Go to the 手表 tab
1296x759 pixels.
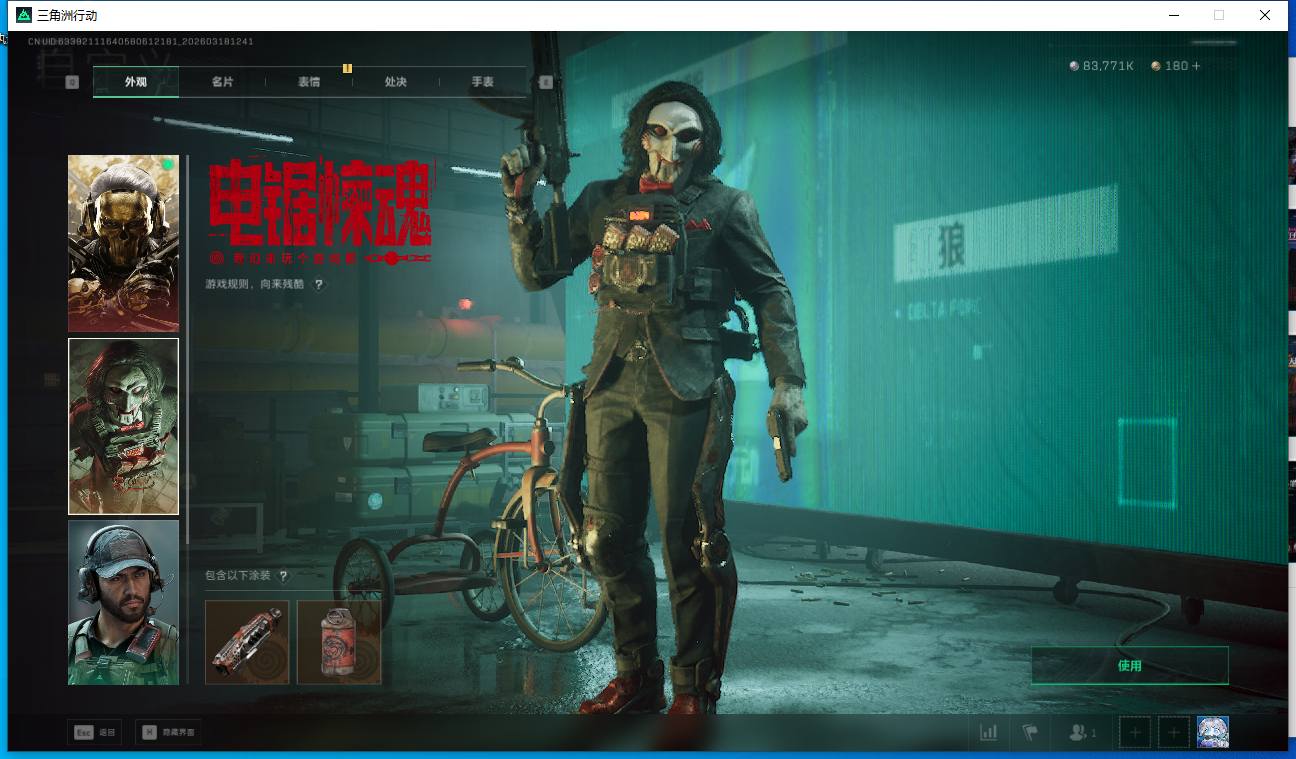(483, 82)
